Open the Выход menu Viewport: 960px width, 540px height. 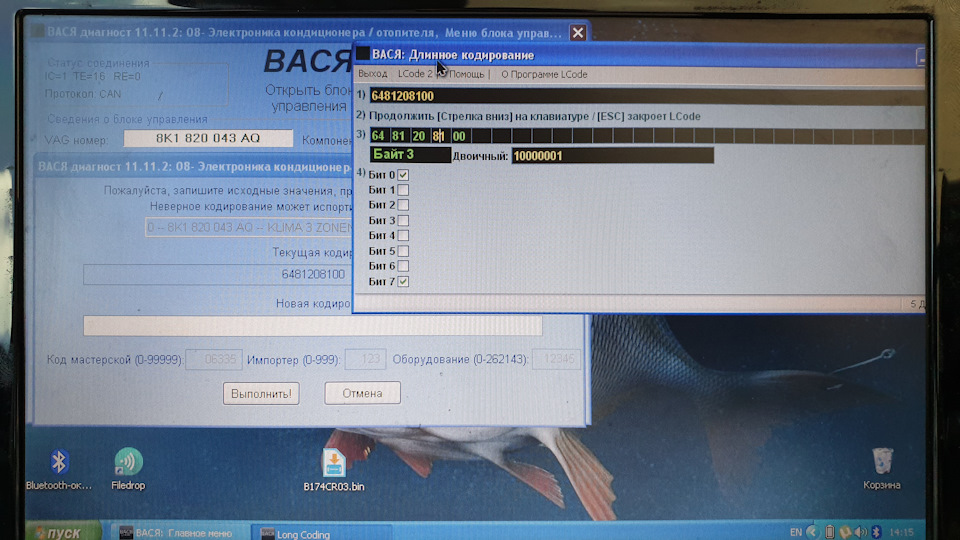(373, 74)
